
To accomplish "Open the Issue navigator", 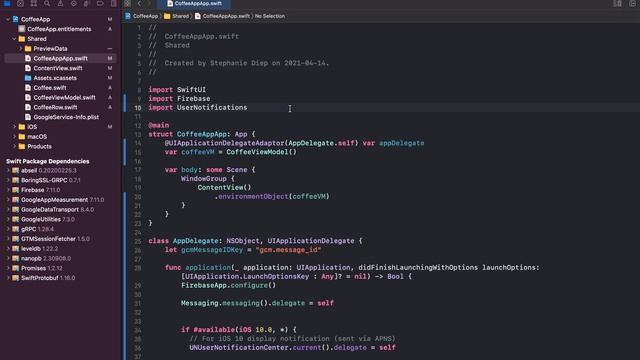I will point(60,3).
